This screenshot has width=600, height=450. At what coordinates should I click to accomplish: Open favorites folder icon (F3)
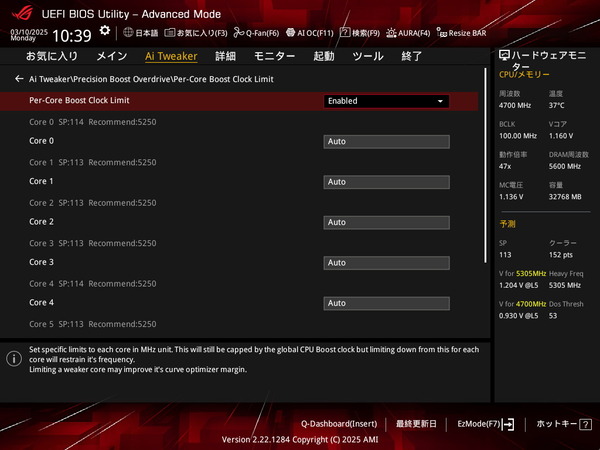point(170,33)
